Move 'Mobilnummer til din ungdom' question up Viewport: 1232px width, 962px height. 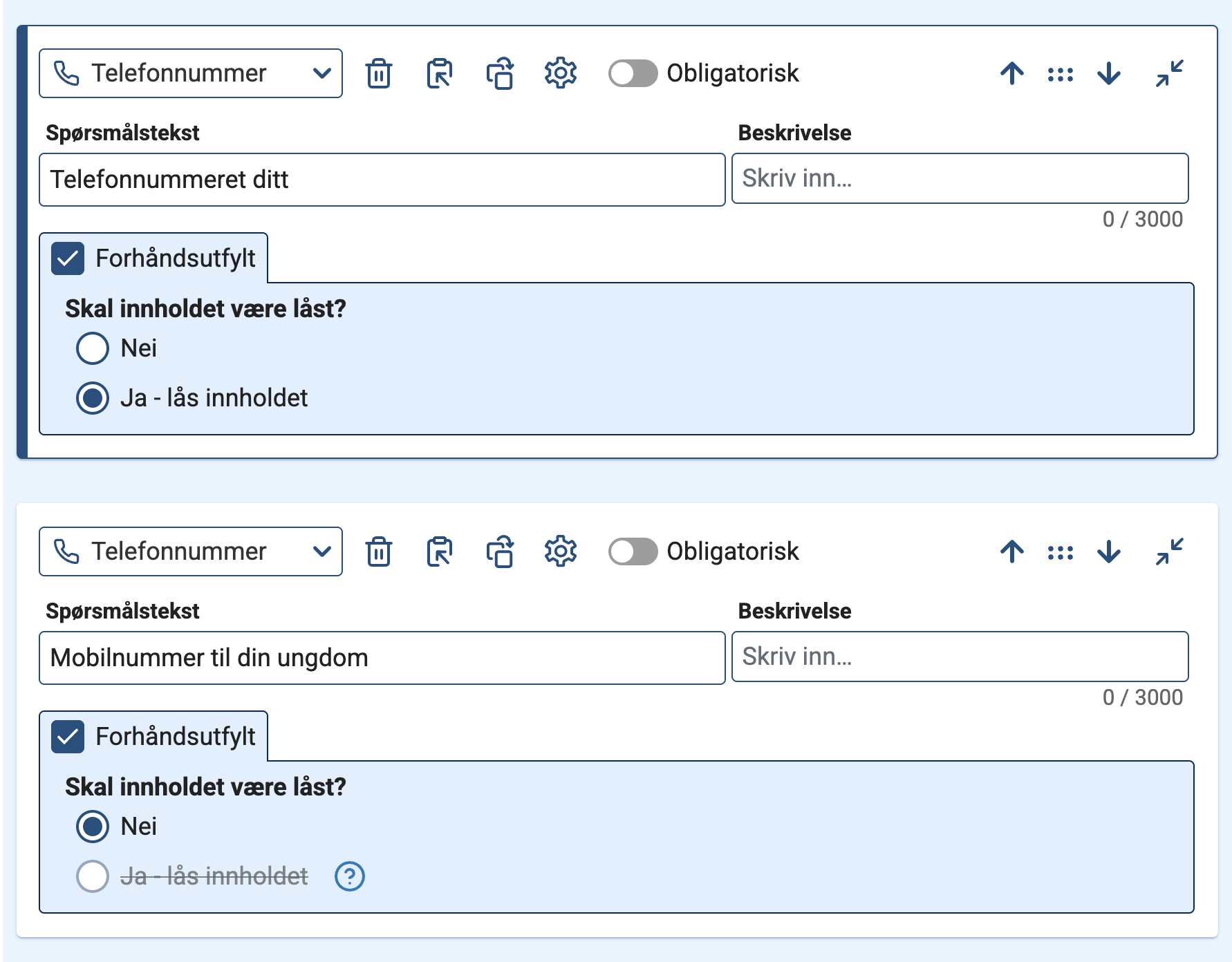click(1012, 551)
